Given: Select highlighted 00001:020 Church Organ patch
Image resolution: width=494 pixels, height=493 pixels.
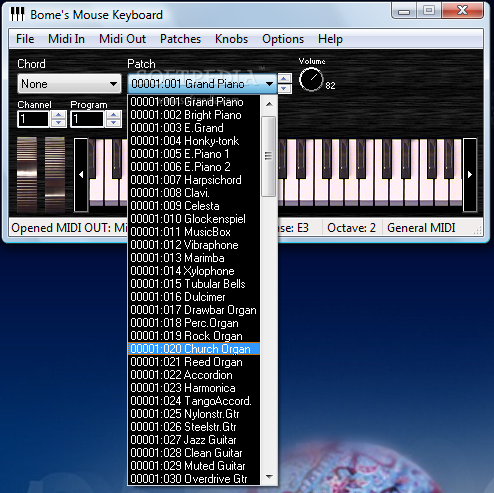Looking at the screenshot, I should [x=194, y=349].
